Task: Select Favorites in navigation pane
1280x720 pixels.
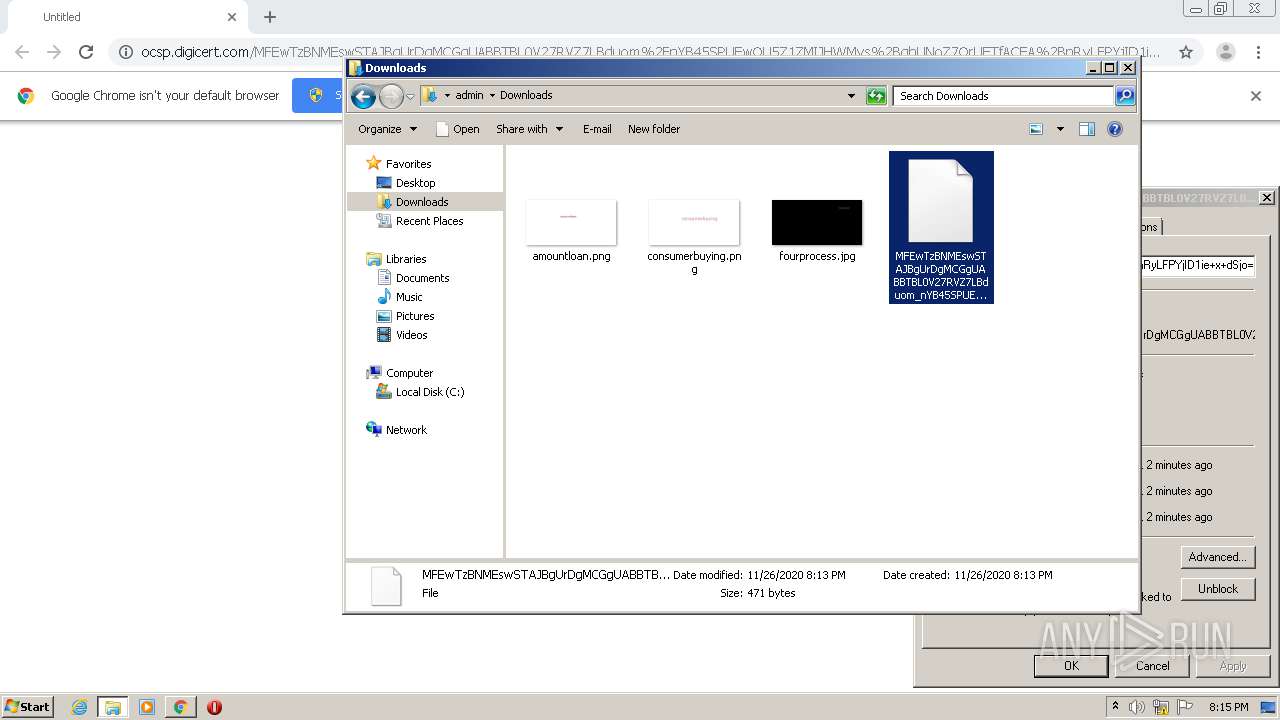Action: pos(408,164)
